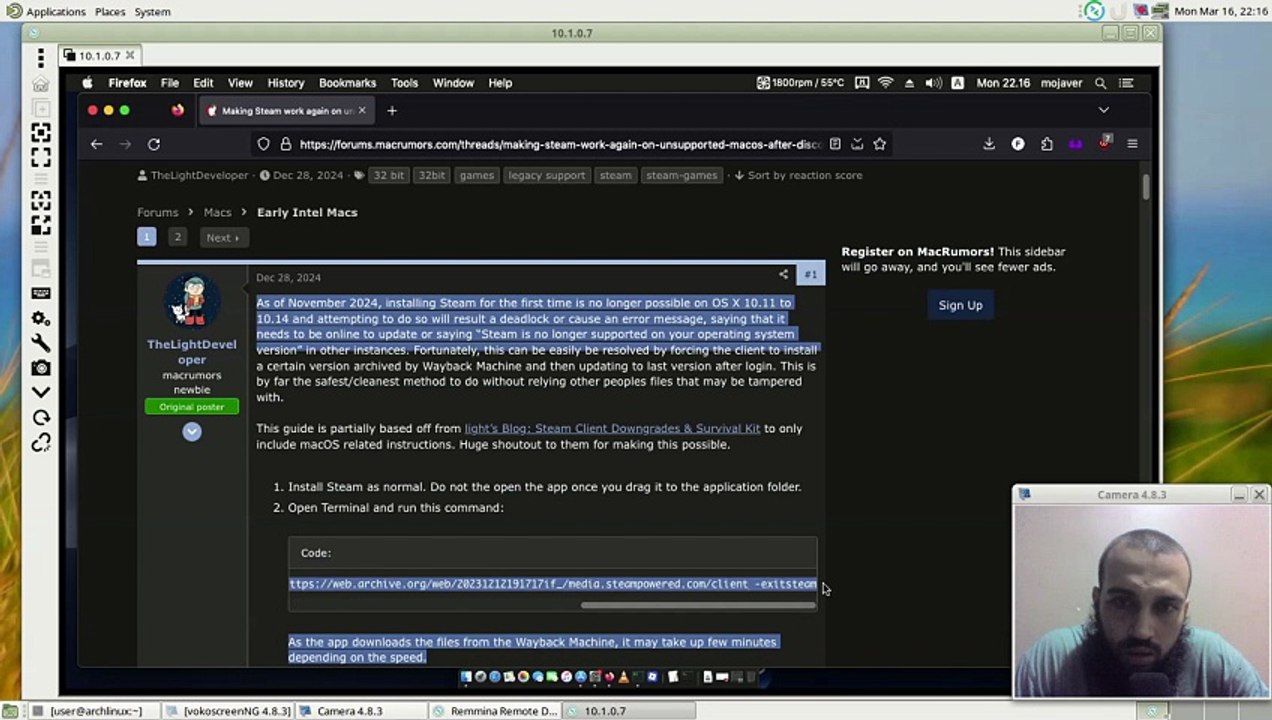Screen dimensions: 1272x720
Task: Select the 'Making Steam work again' tab
Action: tap(286, 111)
